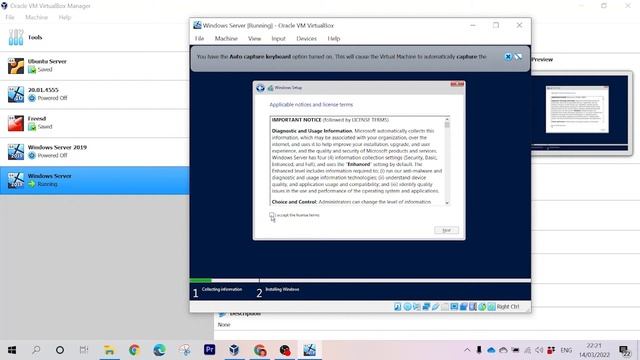
Task: Click the audio indicator in VM status bar
Action: click(x=416, y=307)
